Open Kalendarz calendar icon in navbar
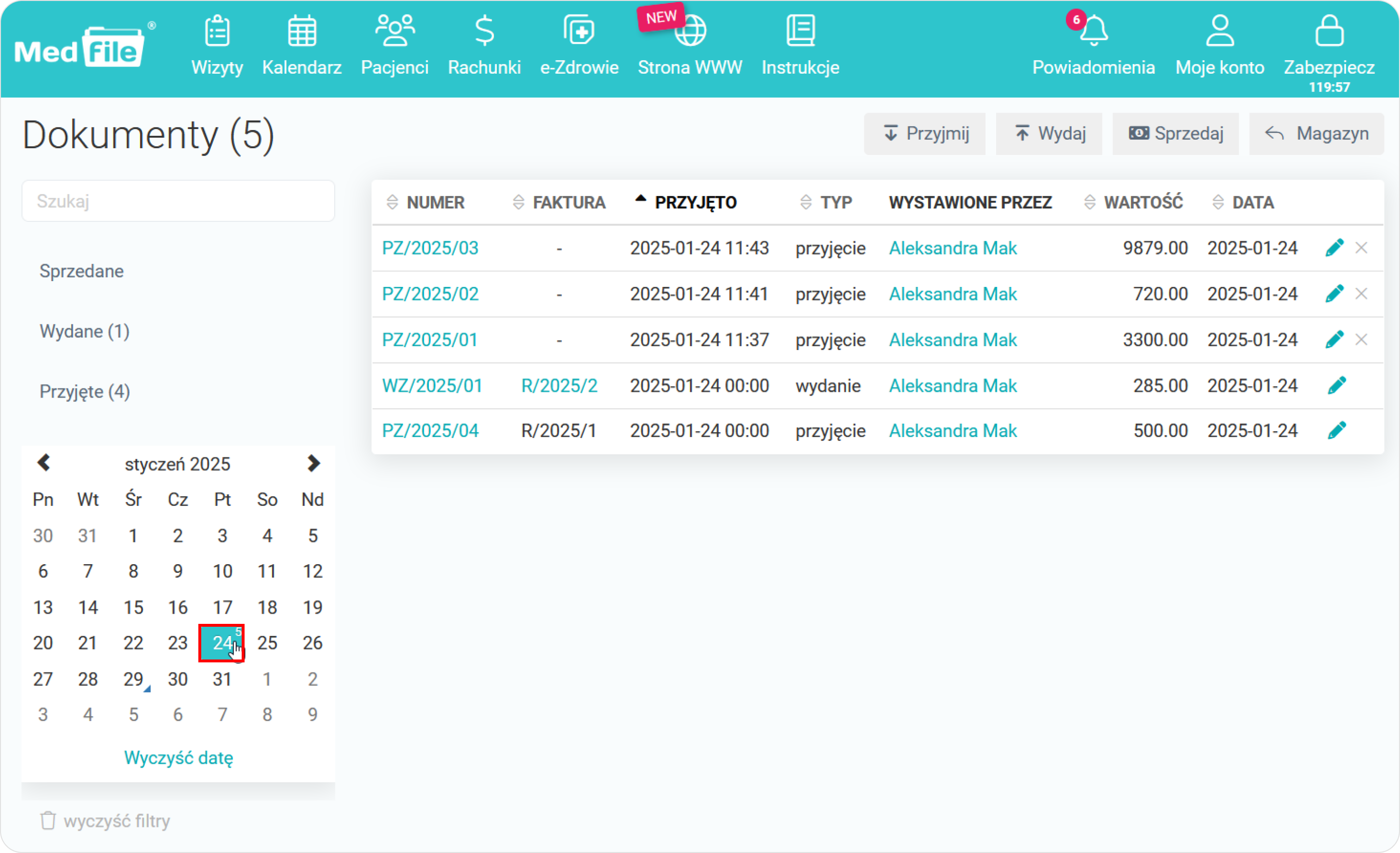Image resolution: width=1400 pixels, height=853 pixels. pyautogui.click(x=302, y=31)
